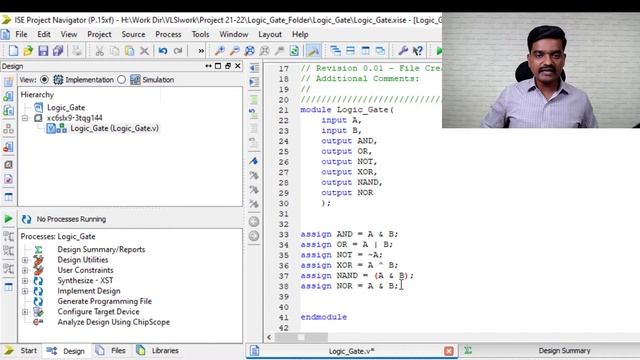The width and height of the screenshot is (640, 360).
Task: Open the Window menu
Action: pyautogui.click(x=233, y=34)
